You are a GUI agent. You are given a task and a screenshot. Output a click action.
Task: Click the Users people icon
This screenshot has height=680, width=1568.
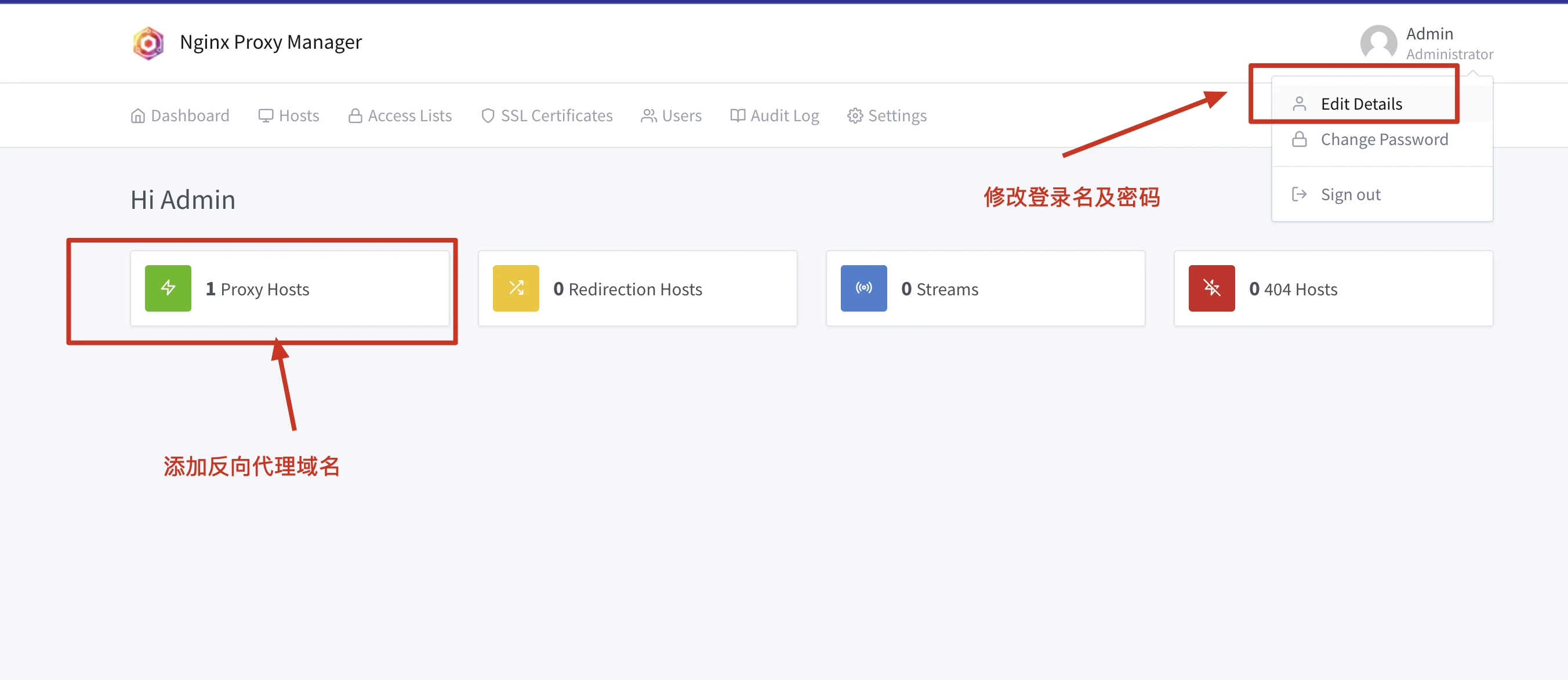coord(648,115)
